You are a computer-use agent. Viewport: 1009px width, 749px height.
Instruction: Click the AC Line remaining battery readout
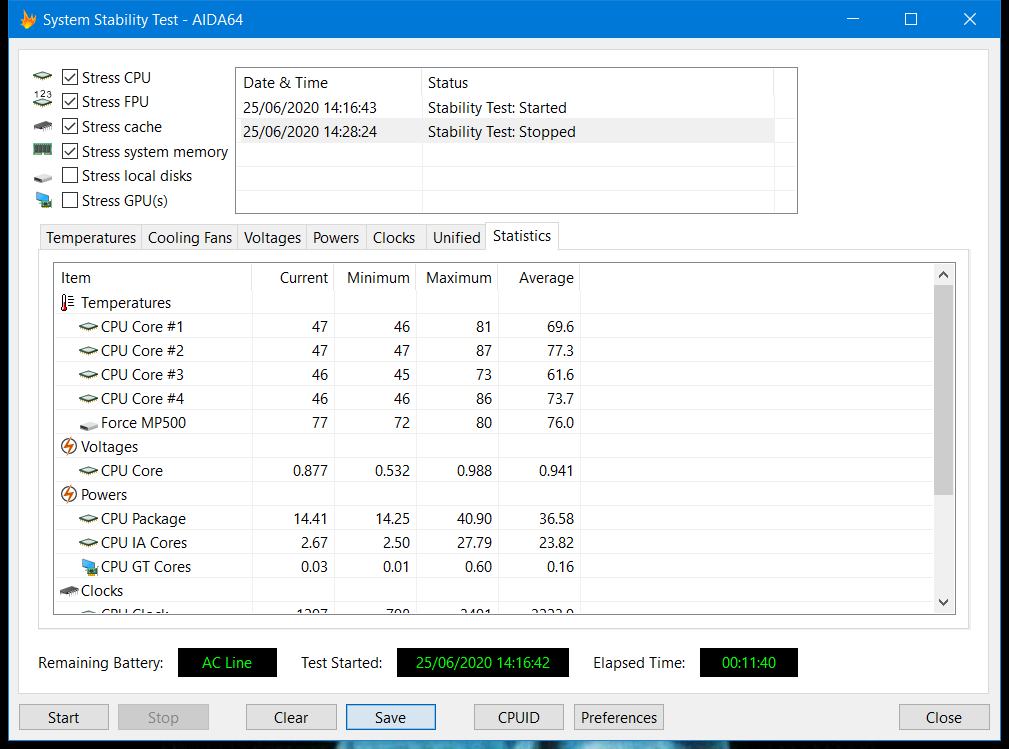(x=227, y=662)
